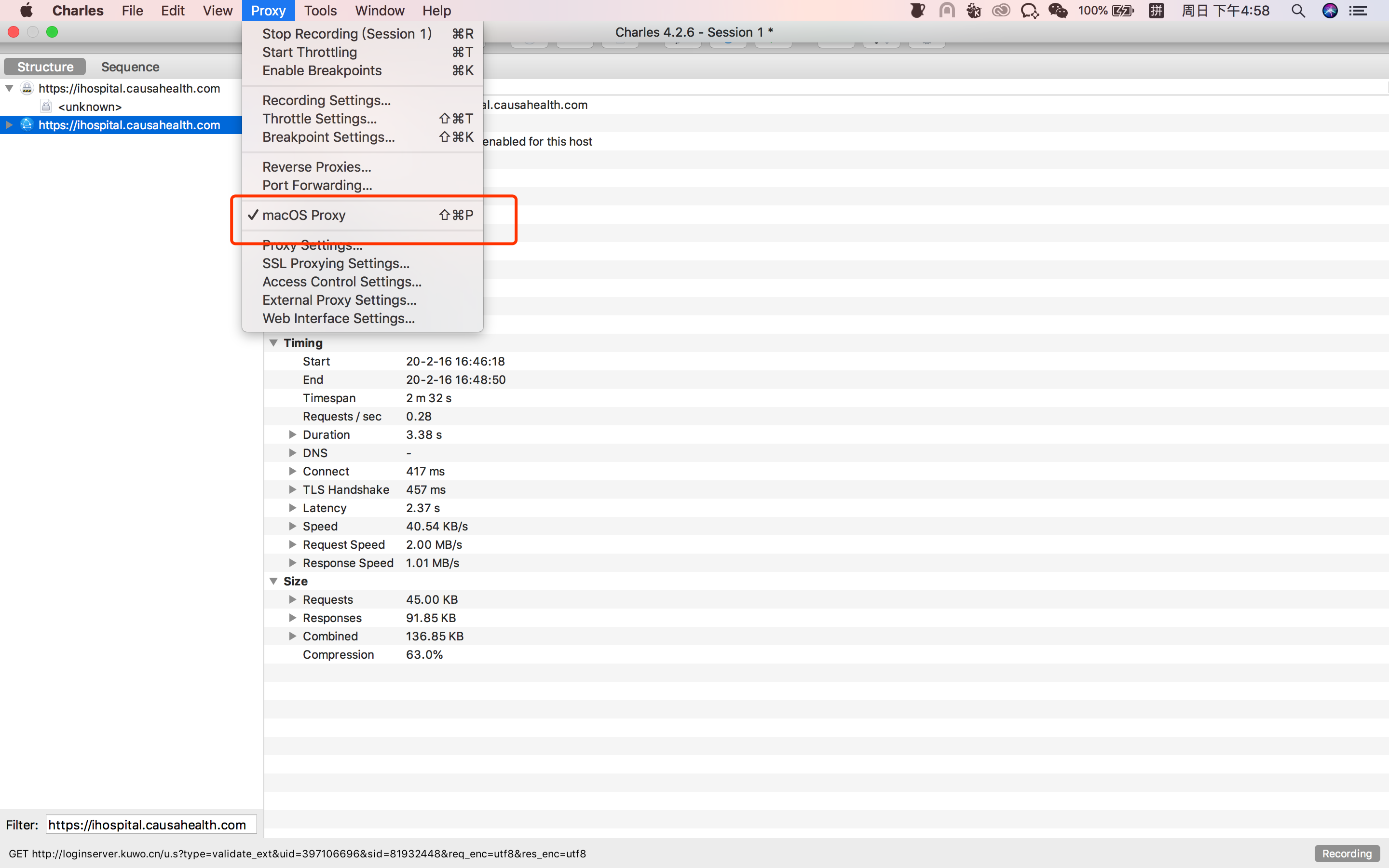The height and width of the screenshot is (868, 1389).
Task: Expand the TLS Handshake row
Action: point(292,489)
